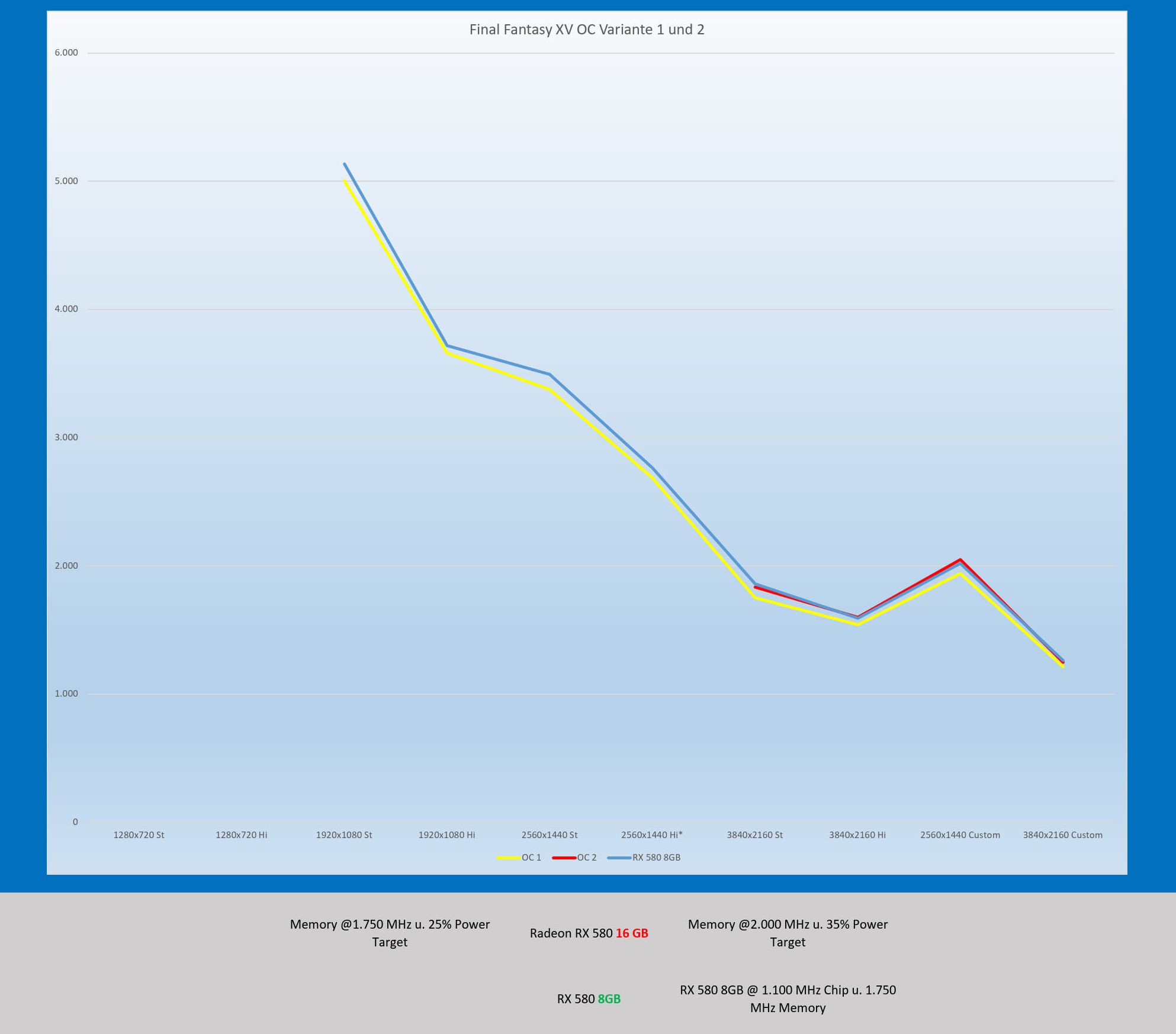Click the 3840x2160 Hi axis label
This screenshot has width=1176, height=1034.
[857, 835]
